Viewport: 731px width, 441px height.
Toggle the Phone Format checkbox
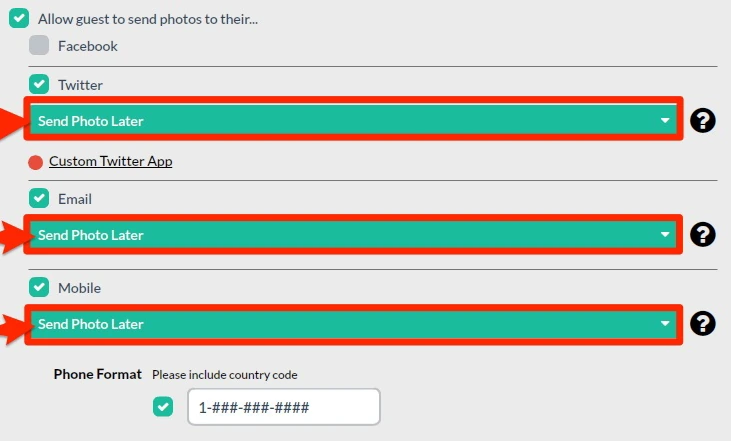point(163,407)
